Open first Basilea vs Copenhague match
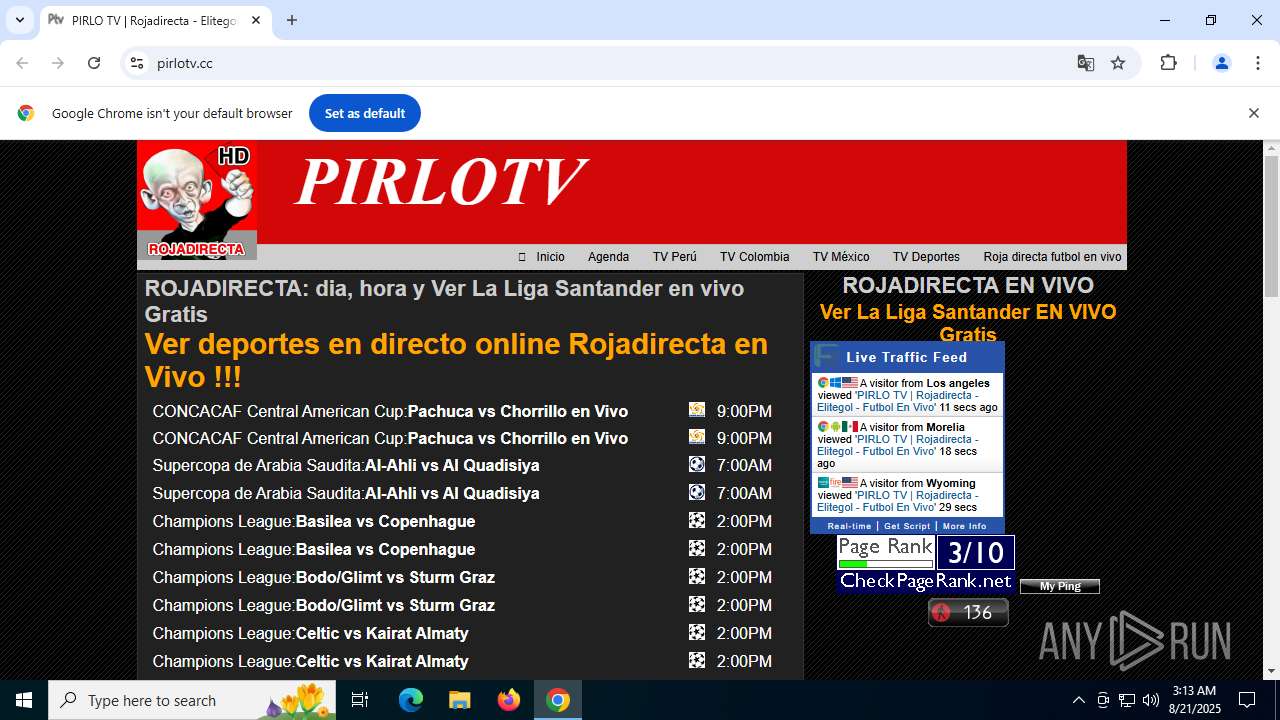This screenshot has height=720, width=1280. pyautogui.click(x=314, y=521)
